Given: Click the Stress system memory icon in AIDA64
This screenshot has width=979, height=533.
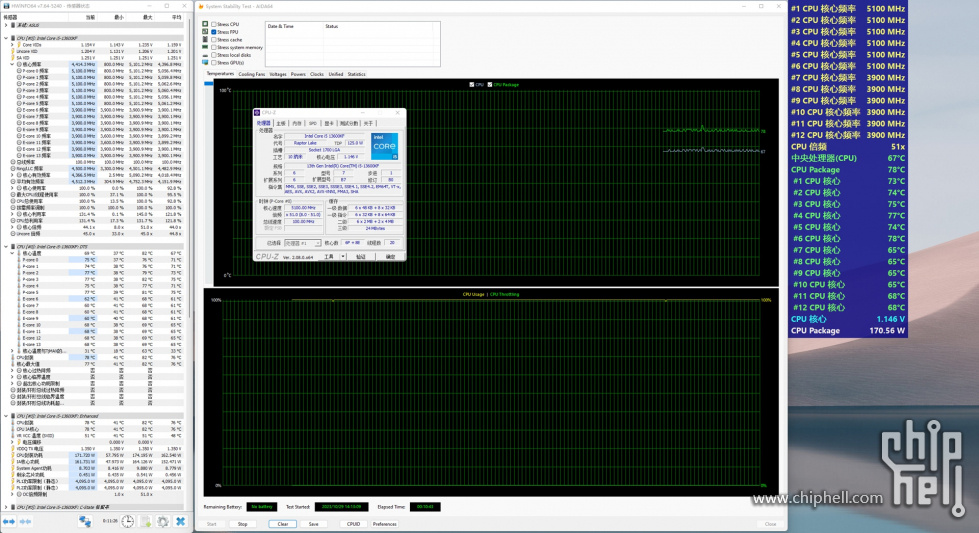Looking at the screenshot, I should click(205, 47).
